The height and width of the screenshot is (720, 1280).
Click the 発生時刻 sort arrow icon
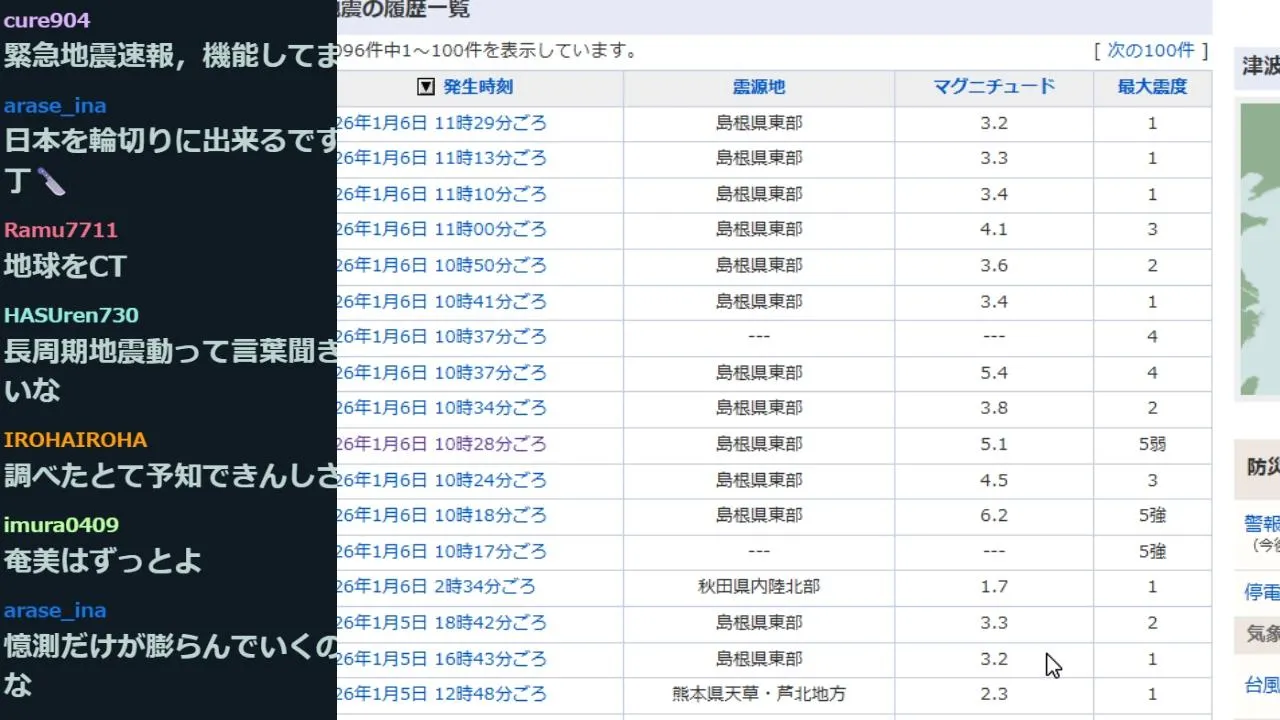click(x=426, y=87)
